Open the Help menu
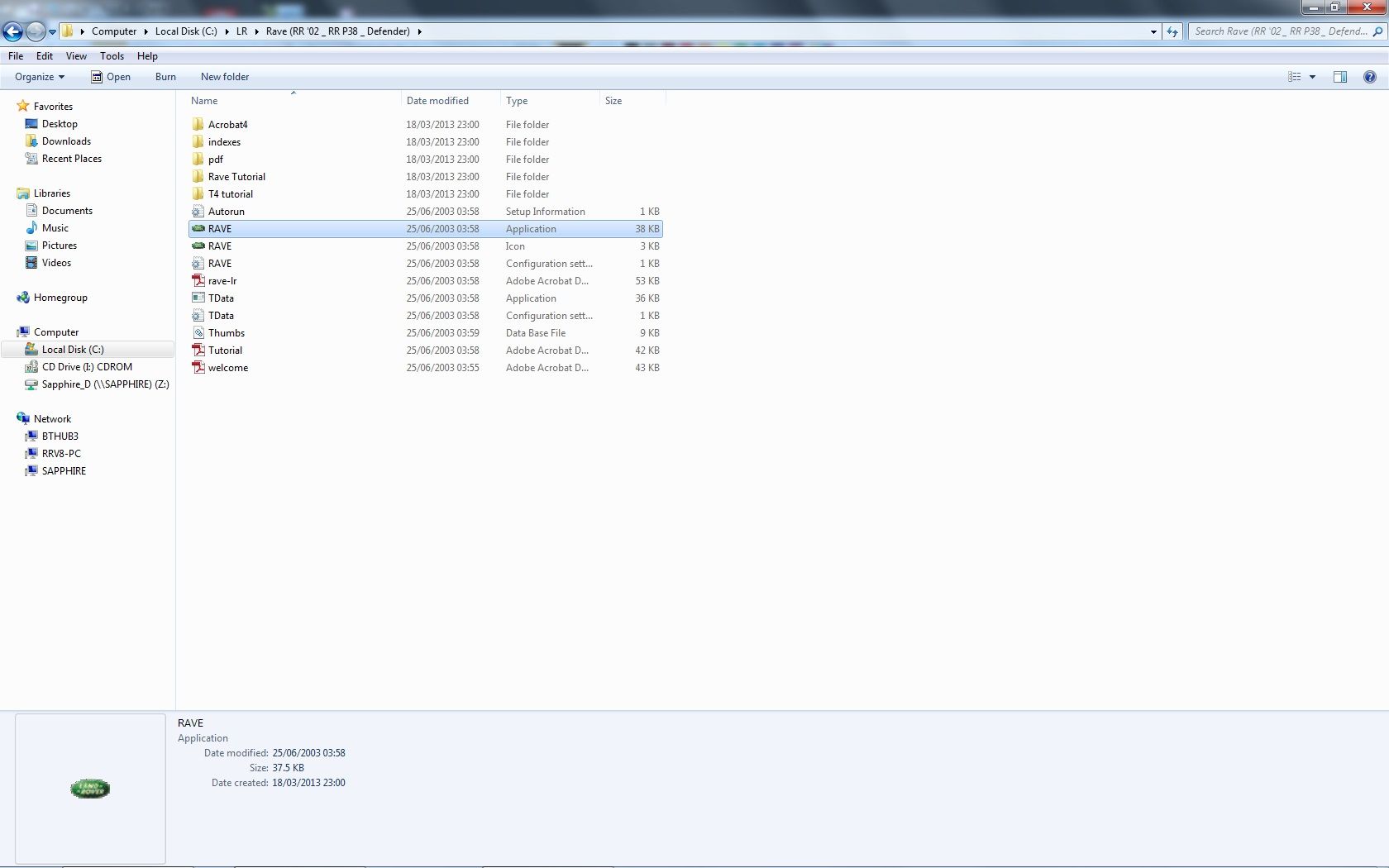The image size is (1389, 868). [147, 56]
